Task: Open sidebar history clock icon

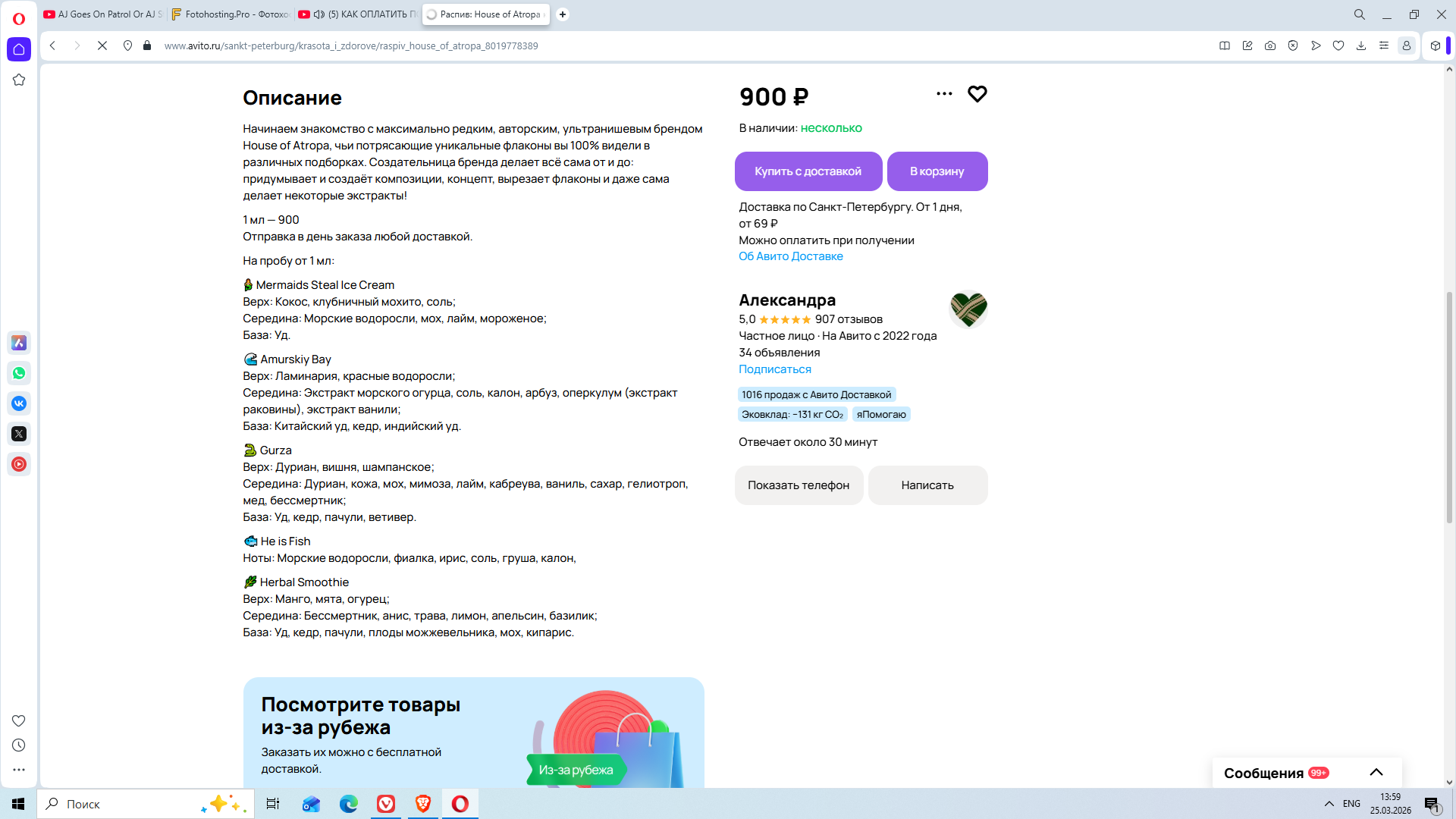Action: point(19,745)
